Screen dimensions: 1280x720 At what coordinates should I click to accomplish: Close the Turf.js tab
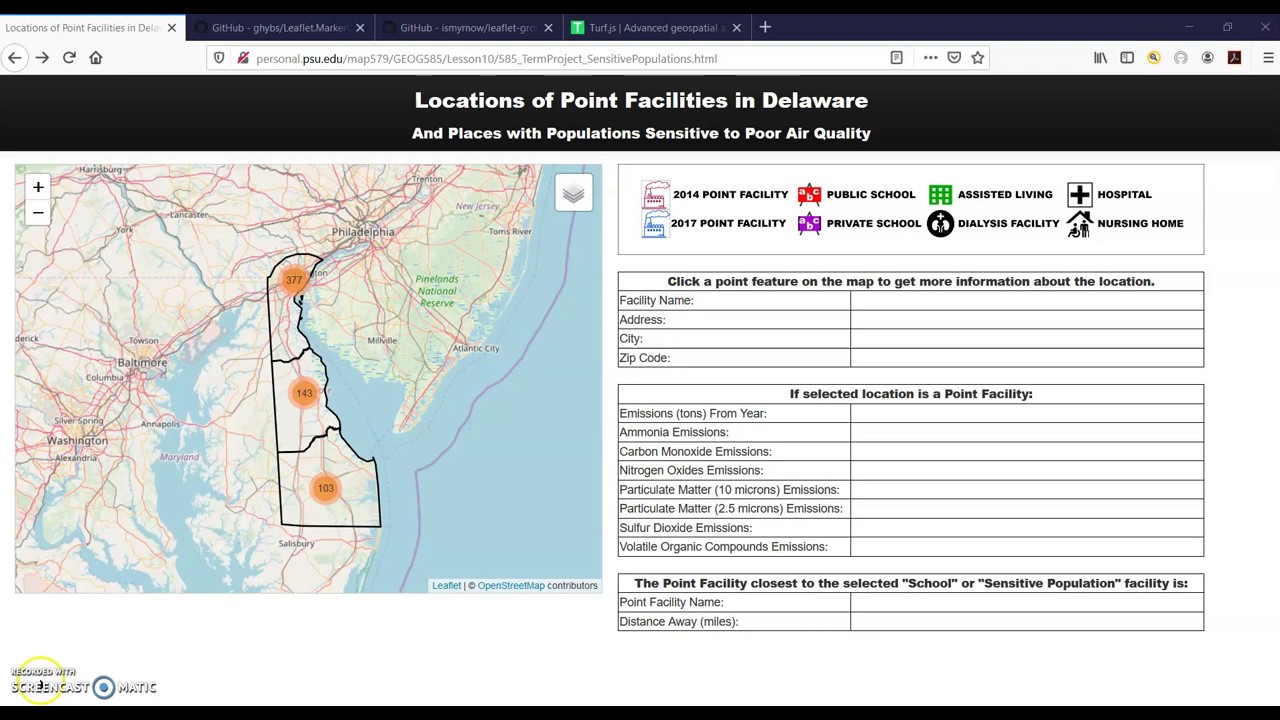click(736, 28)
